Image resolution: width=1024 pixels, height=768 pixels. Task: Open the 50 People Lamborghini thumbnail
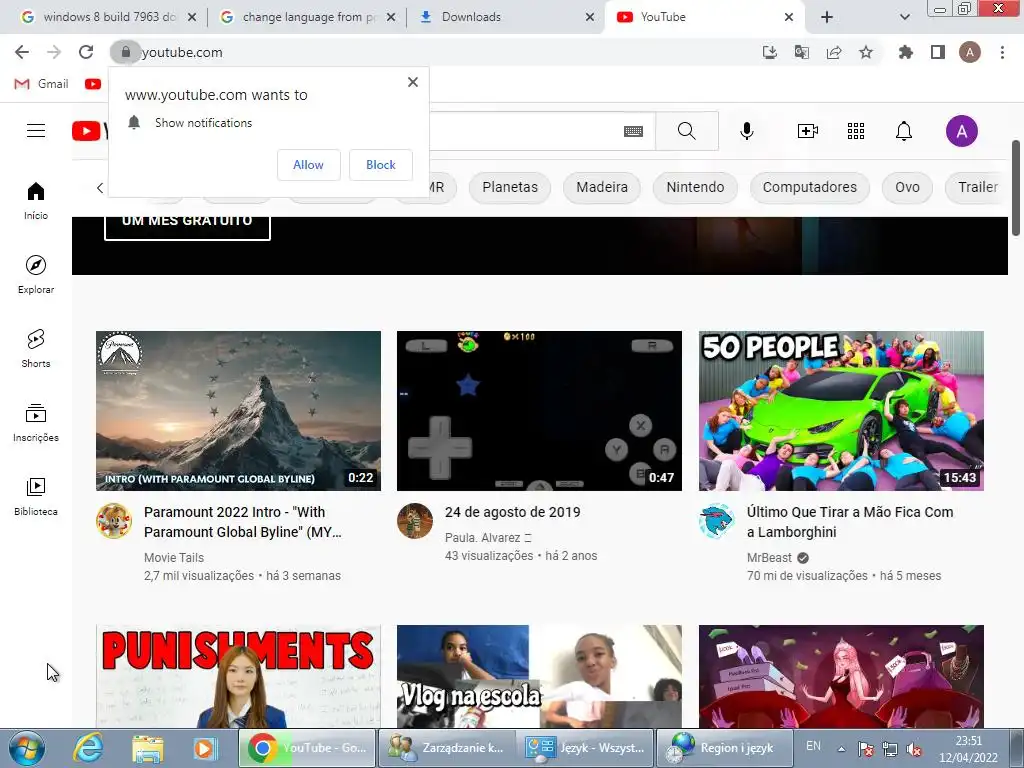click(x=841, y=411)
